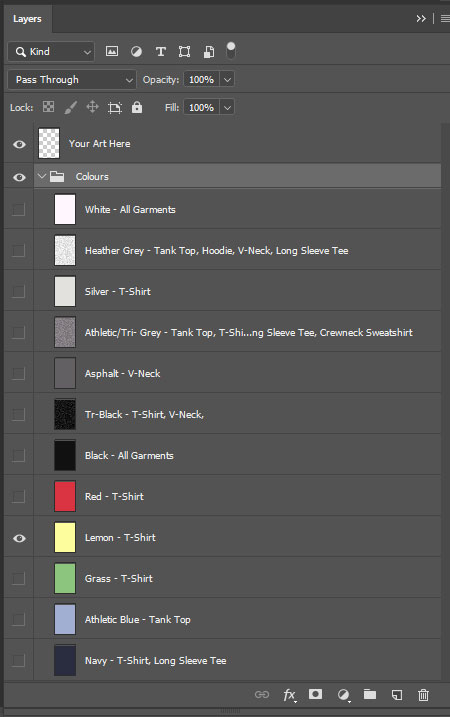Open the Pass Through blend mode dropdown
450x717 pixels.
coord(72,80)
